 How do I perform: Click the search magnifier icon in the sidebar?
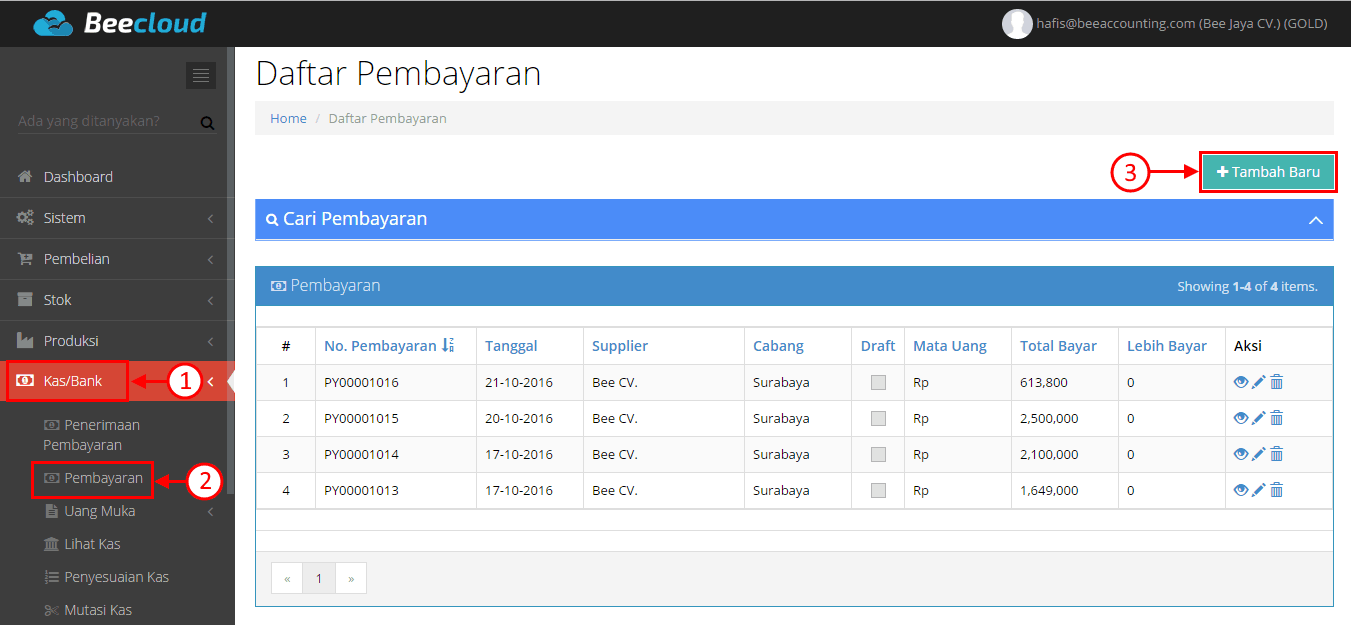coord(207,123)
